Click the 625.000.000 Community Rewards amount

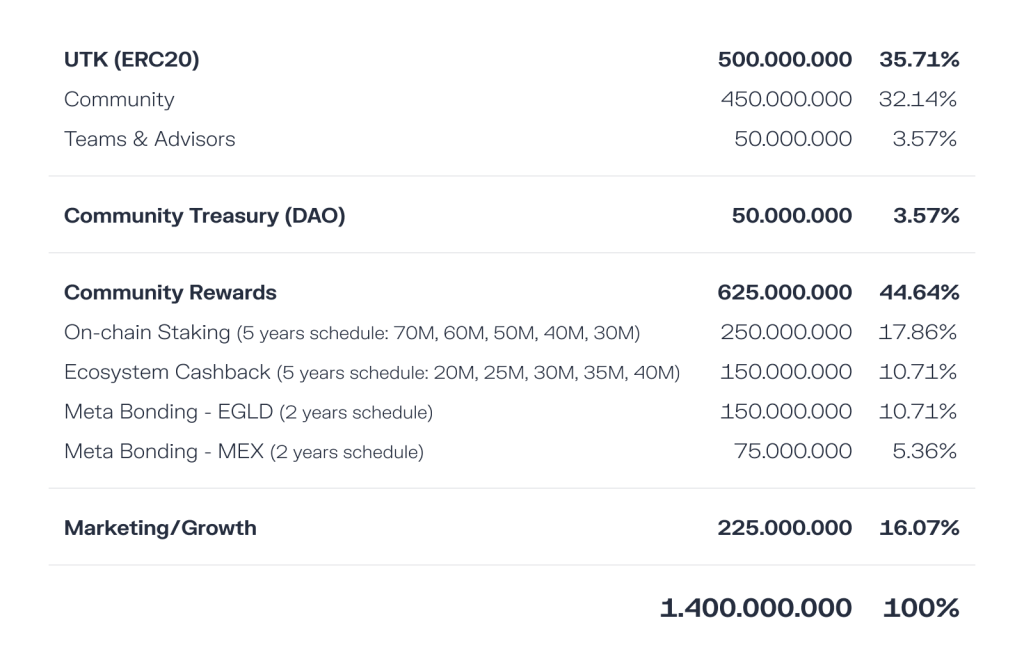[x=785, y=293]
